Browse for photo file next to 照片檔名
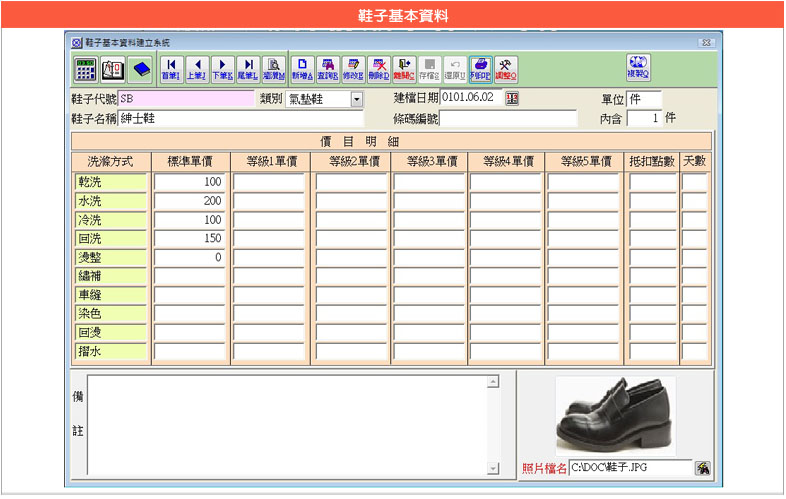The width and height of the screenshot is (786, 499). (x=703, y=468)
